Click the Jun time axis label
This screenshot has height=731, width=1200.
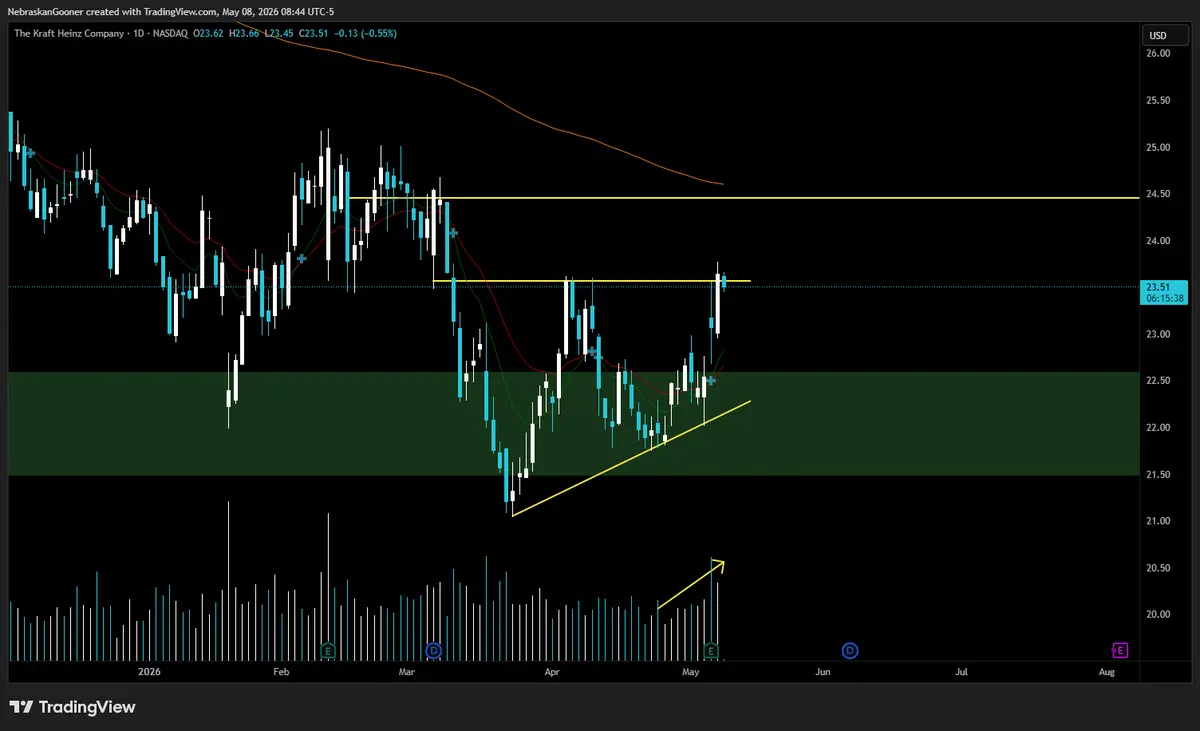[x=823, y=673]
